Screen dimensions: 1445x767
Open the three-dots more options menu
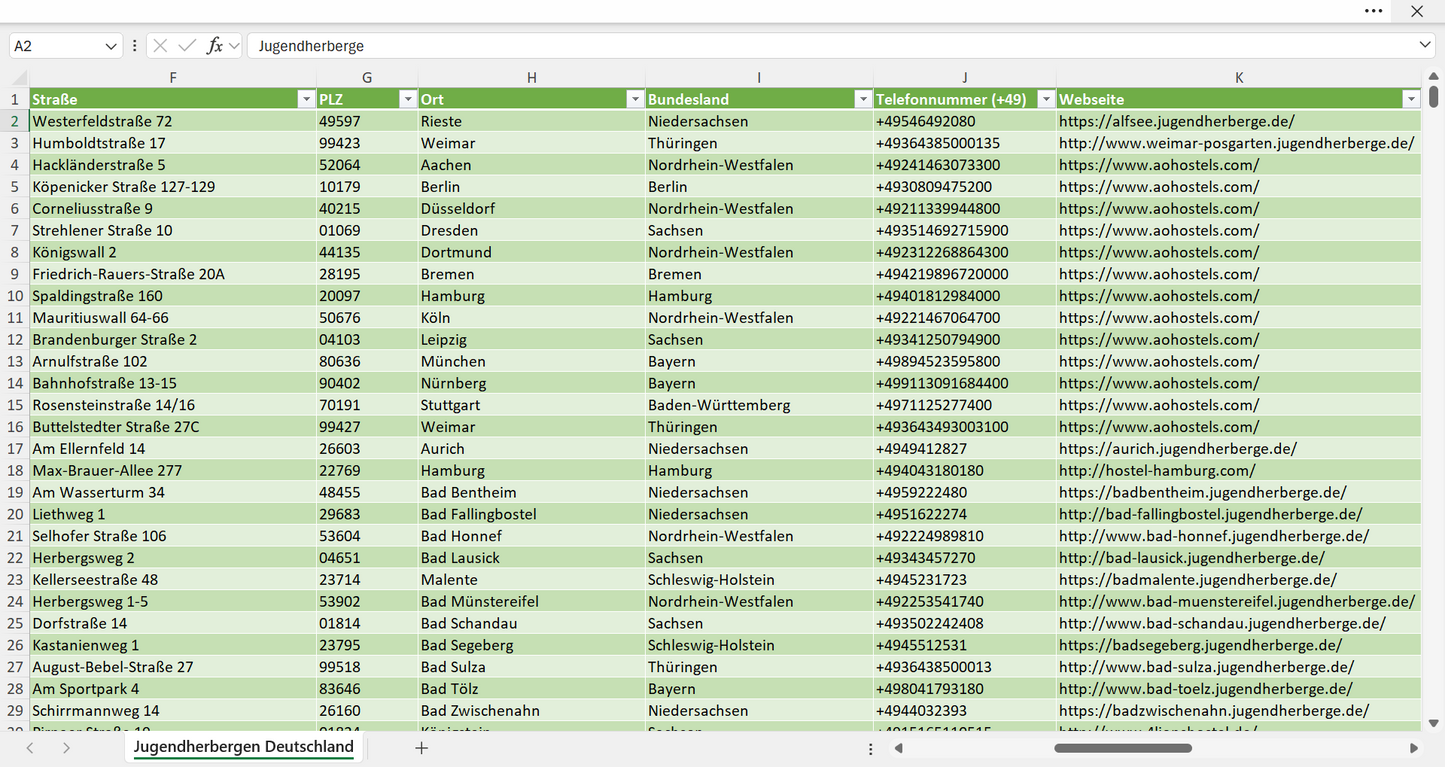click(1374, 11)
